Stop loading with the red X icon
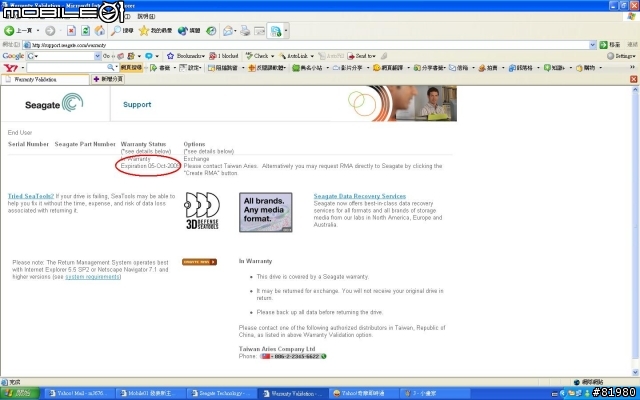Image resolution: width=640 pixels, height=400 pixels. pos(71,31)
